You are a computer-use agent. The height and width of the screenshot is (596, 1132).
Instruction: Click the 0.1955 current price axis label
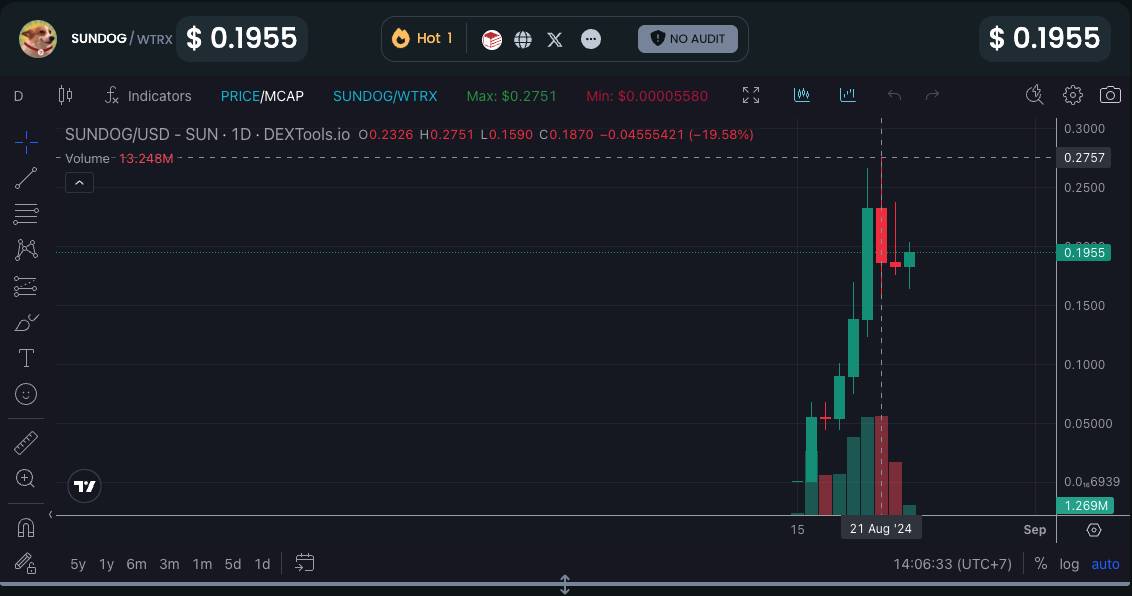click(x=1084, y=253)
